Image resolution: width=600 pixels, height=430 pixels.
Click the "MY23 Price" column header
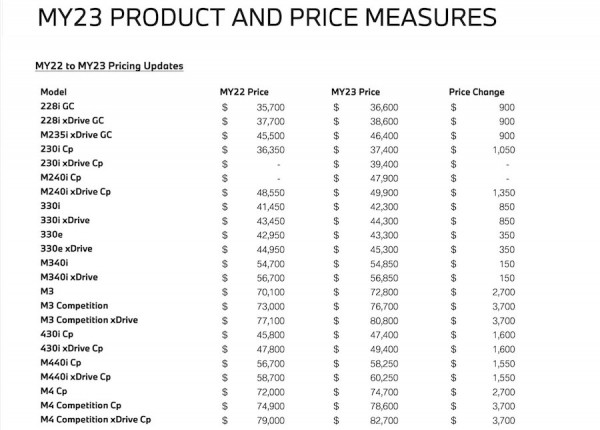point(355,92)
